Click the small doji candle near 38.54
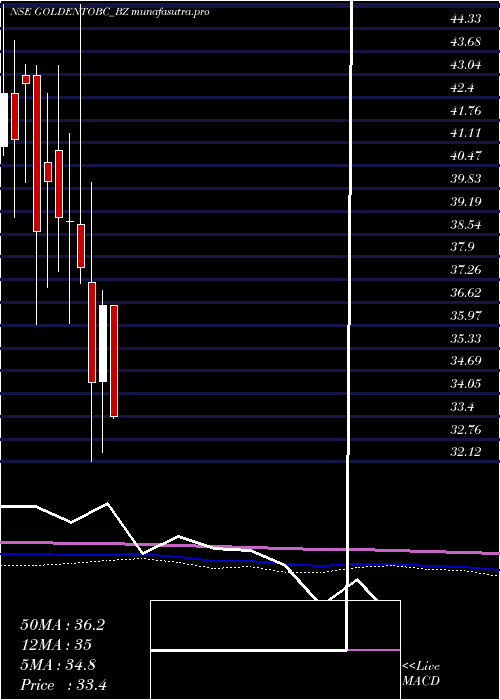The height and width of the screenshot is (700, 500). pyautogui.click(x=70, y=221)
